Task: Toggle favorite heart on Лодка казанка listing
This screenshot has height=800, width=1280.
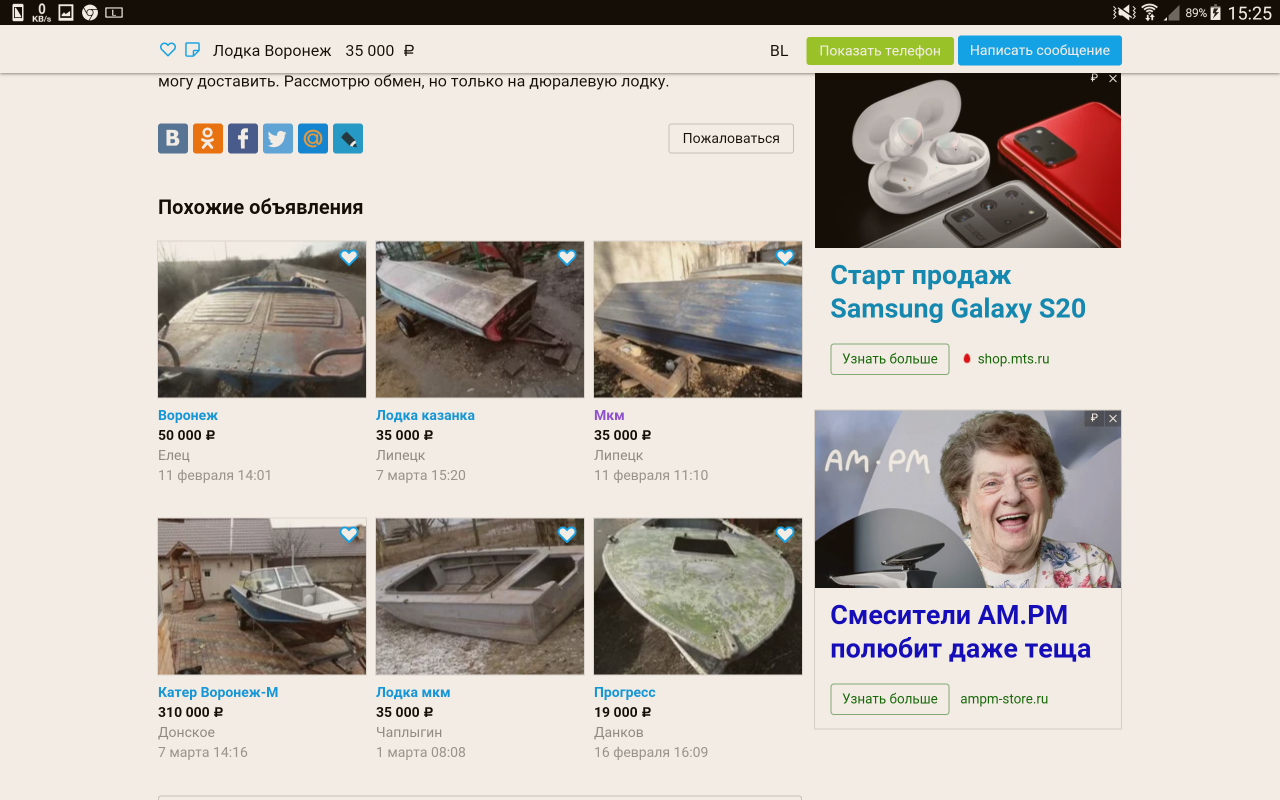Action: [x=567, y=258]
